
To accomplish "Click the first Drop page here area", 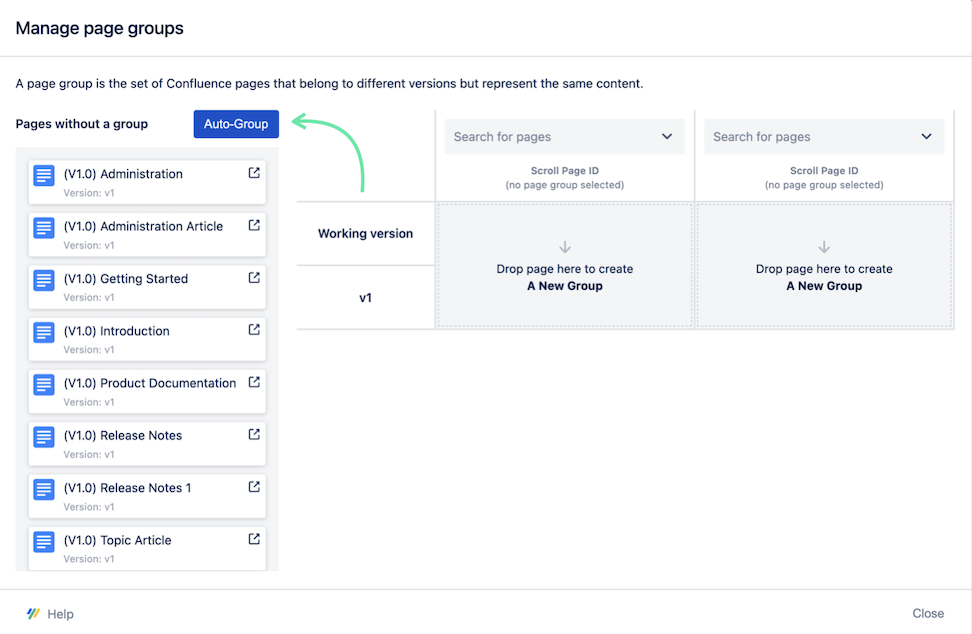I will (564, 266).
